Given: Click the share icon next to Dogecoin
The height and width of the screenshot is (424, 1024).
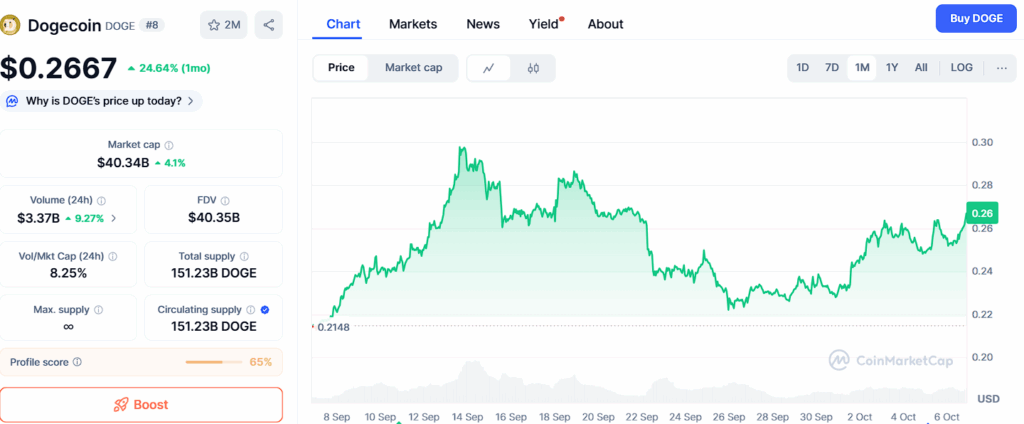Looking at the screenshot, I should [268, 25].
